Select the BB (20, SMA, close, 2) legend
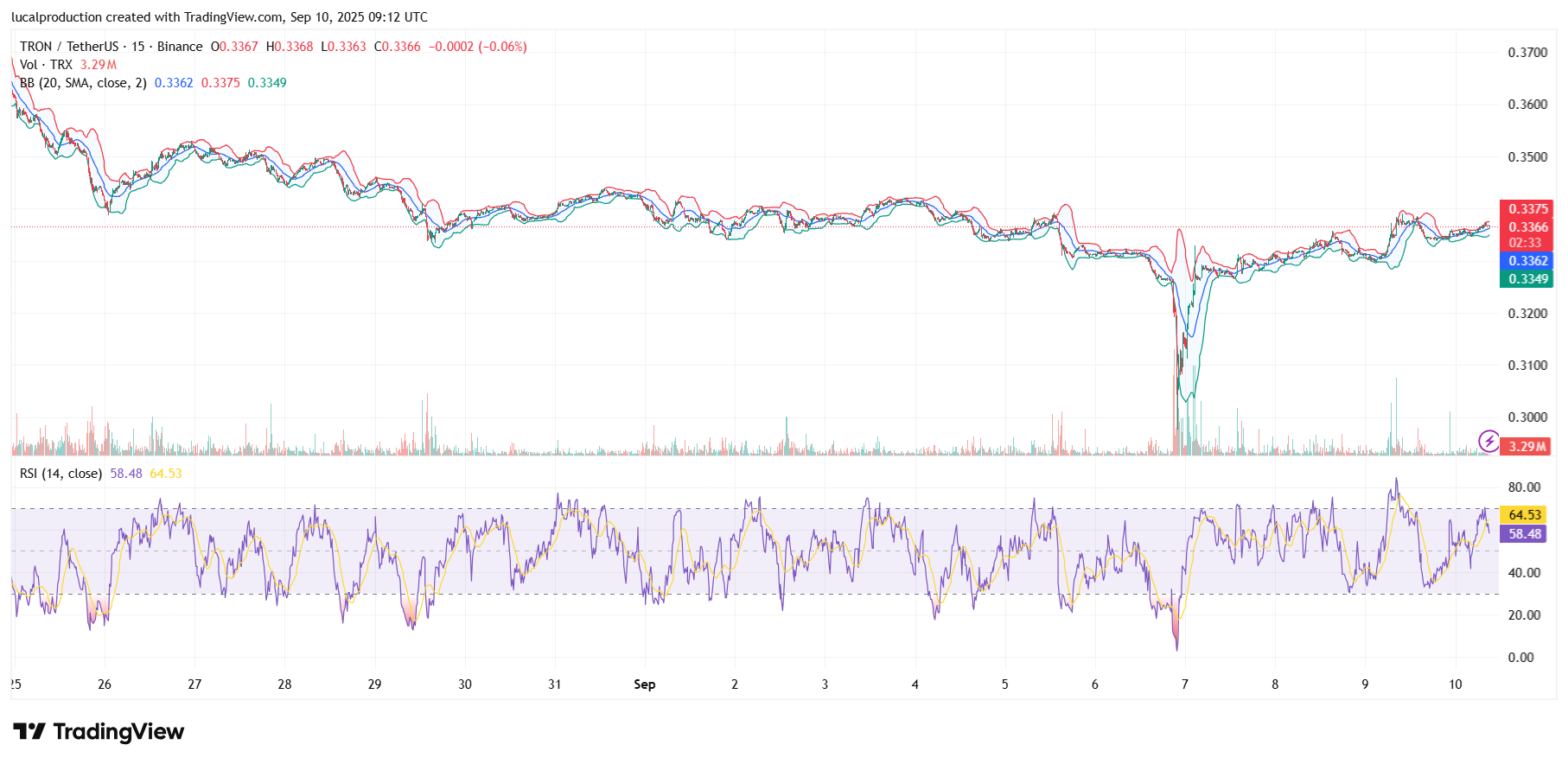1568x764 pixels. (83, 83)
